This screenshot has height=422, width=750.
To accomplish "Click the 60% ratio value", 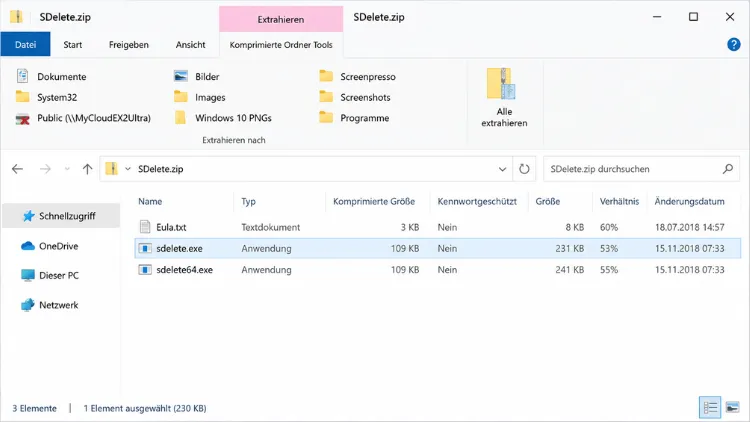I will pyautogui.click(x=609, y=227).
